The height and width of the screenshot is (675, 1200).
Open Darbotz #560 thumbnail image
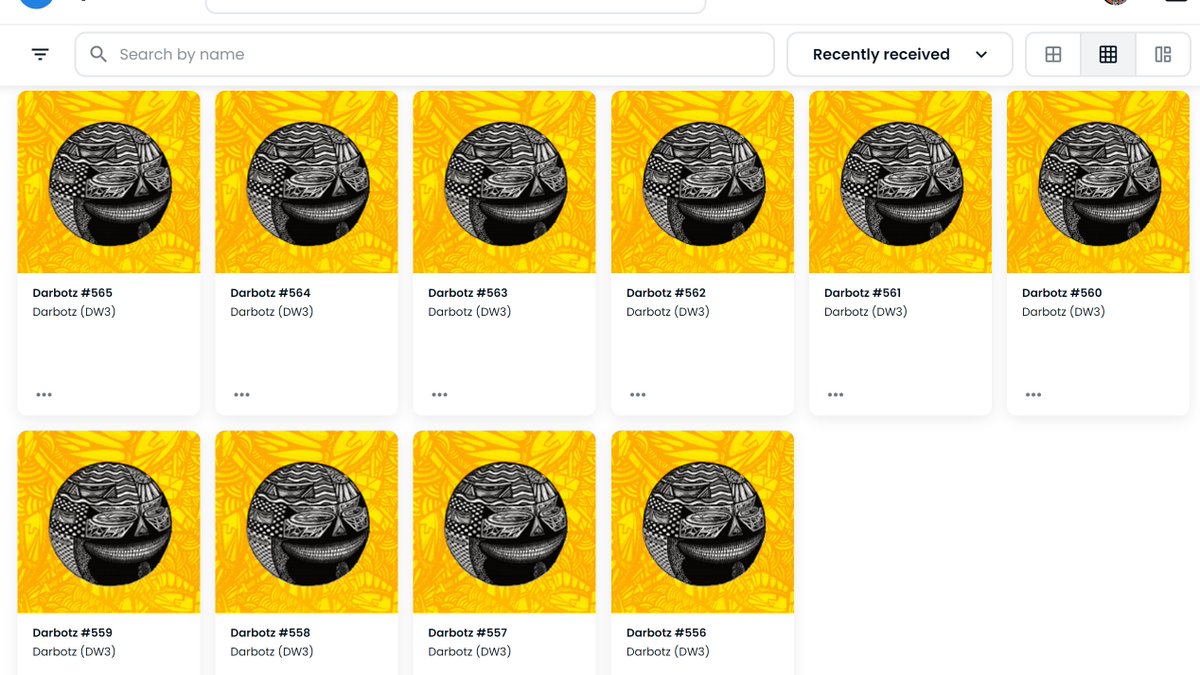tap(1099, 182)
